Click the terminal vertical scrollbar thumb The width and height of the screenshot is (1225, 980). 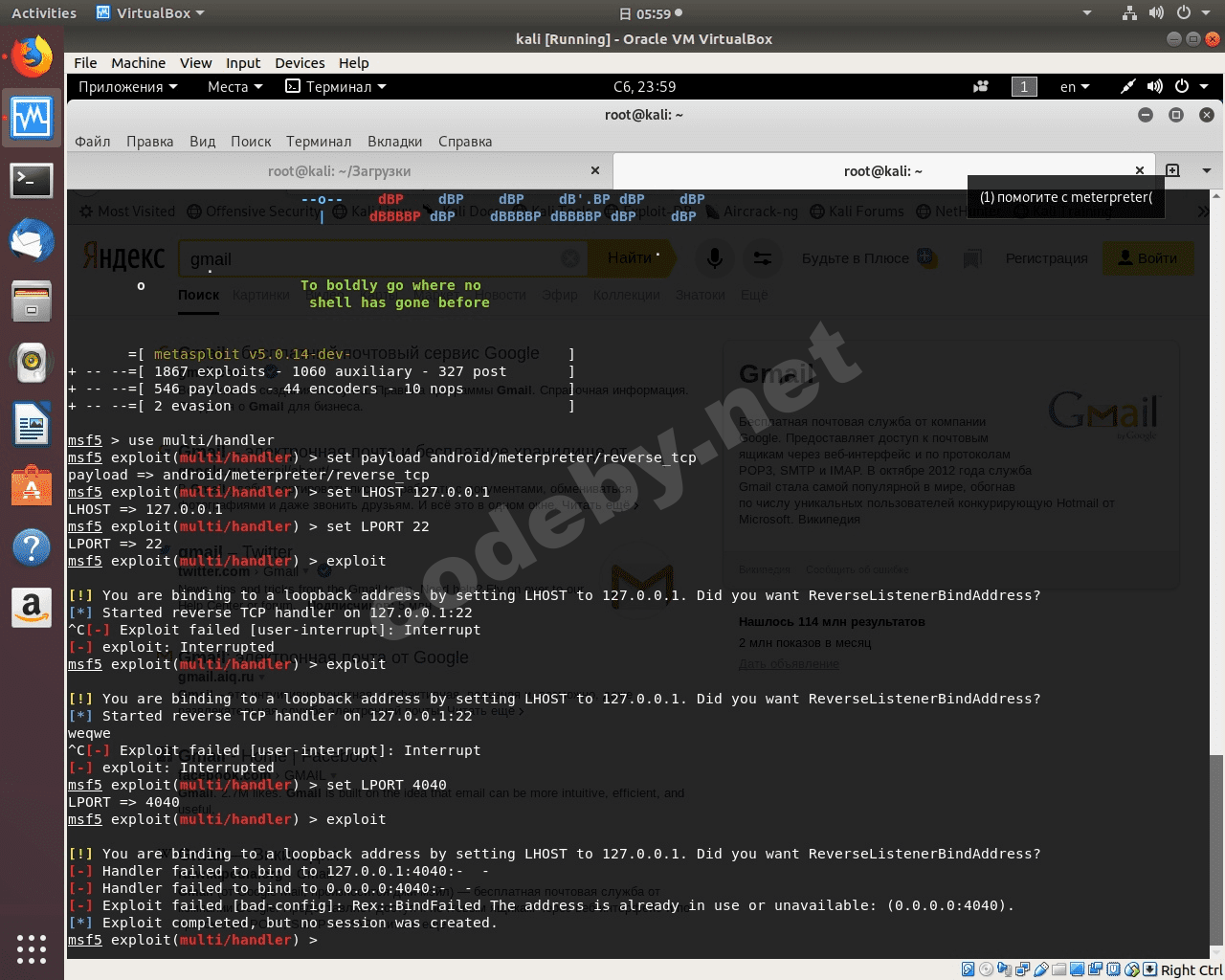pyautogui.click(x=1216, y=848)
